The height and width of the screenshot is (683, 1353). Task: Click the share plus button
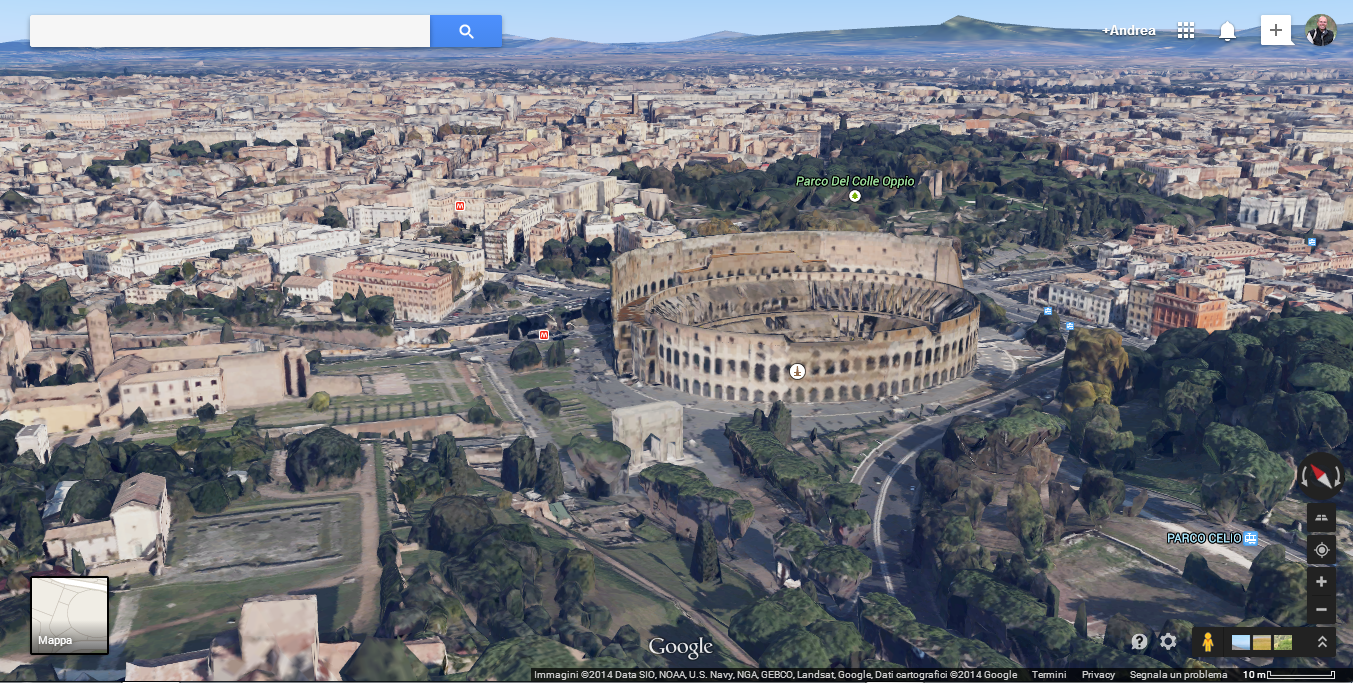[x=1275, y=30]
